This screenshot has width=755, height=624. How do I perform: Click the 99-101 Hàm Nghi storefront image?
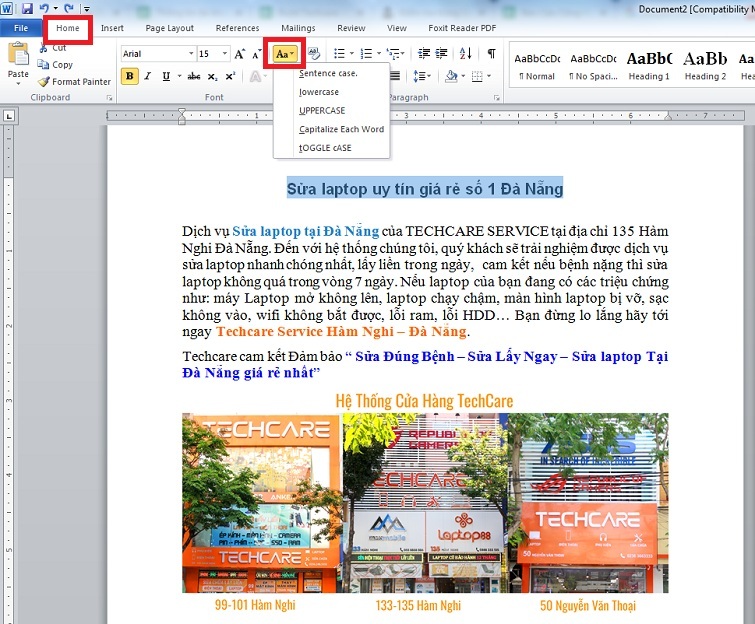262,503
